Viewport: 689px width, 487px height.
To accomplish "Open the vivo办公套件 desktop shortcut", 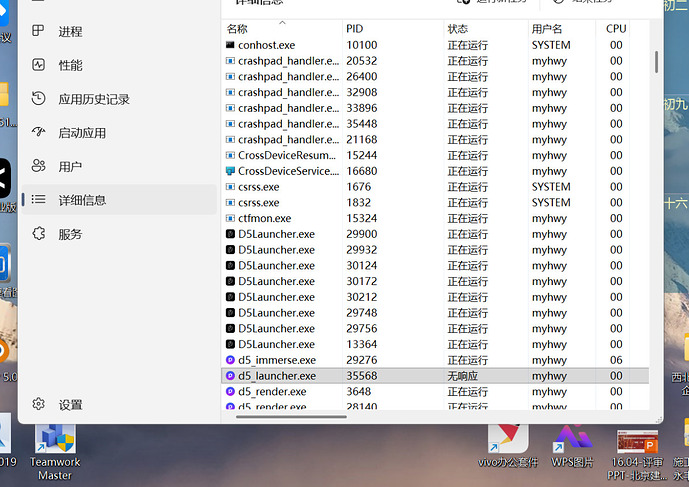I will [x=508, y=446].
